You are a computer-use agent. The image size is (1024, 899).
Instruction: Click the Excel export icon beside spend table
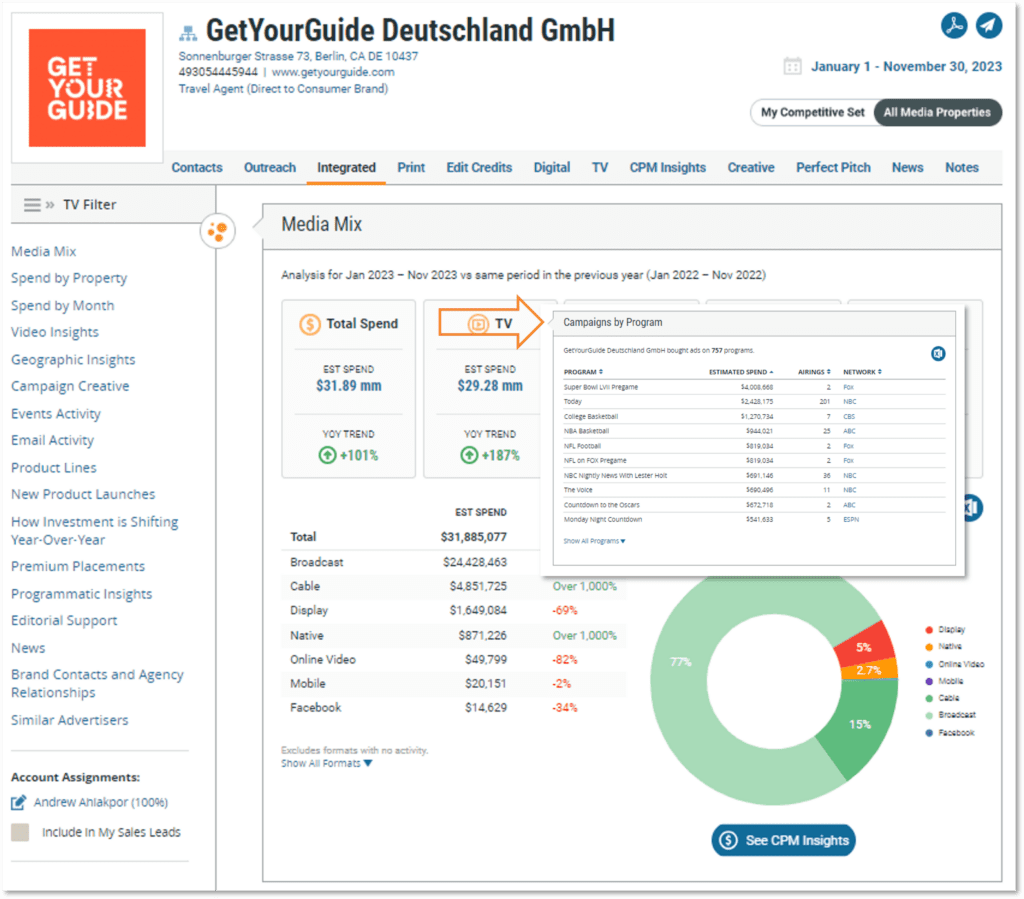(972, 507)
